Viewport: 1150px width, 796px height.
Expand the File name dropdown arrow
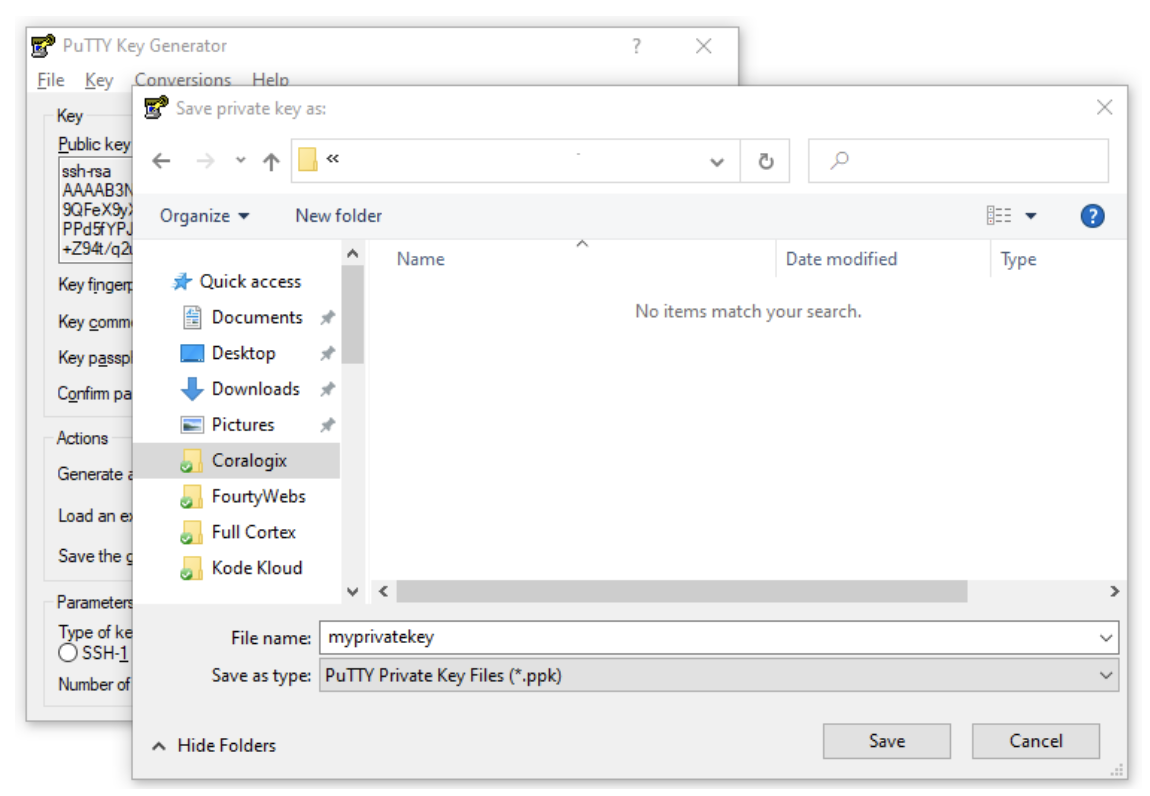pyautogui.click(x=1106, y=638)
